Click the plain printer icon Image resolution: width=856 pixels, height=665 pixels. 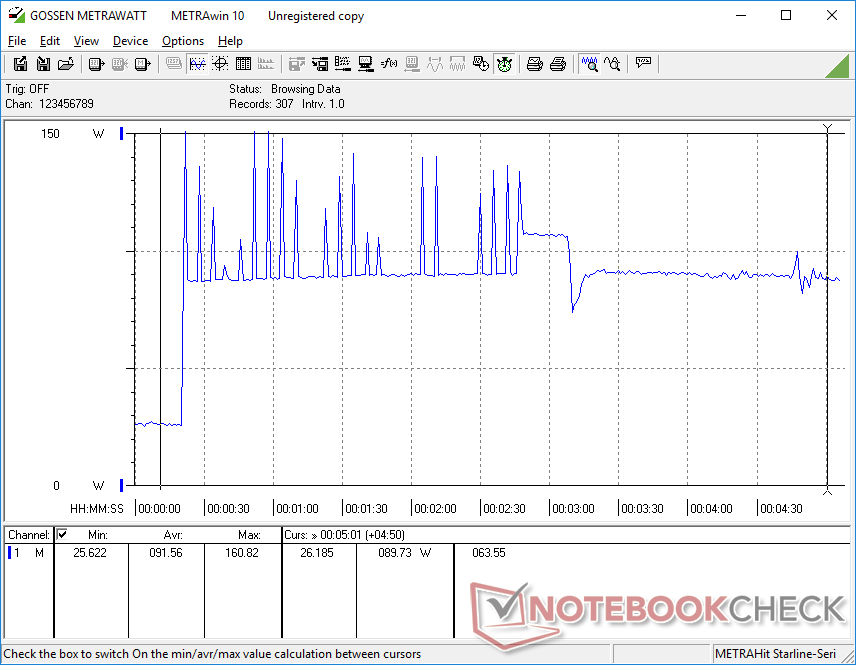[x=557, y=64]
